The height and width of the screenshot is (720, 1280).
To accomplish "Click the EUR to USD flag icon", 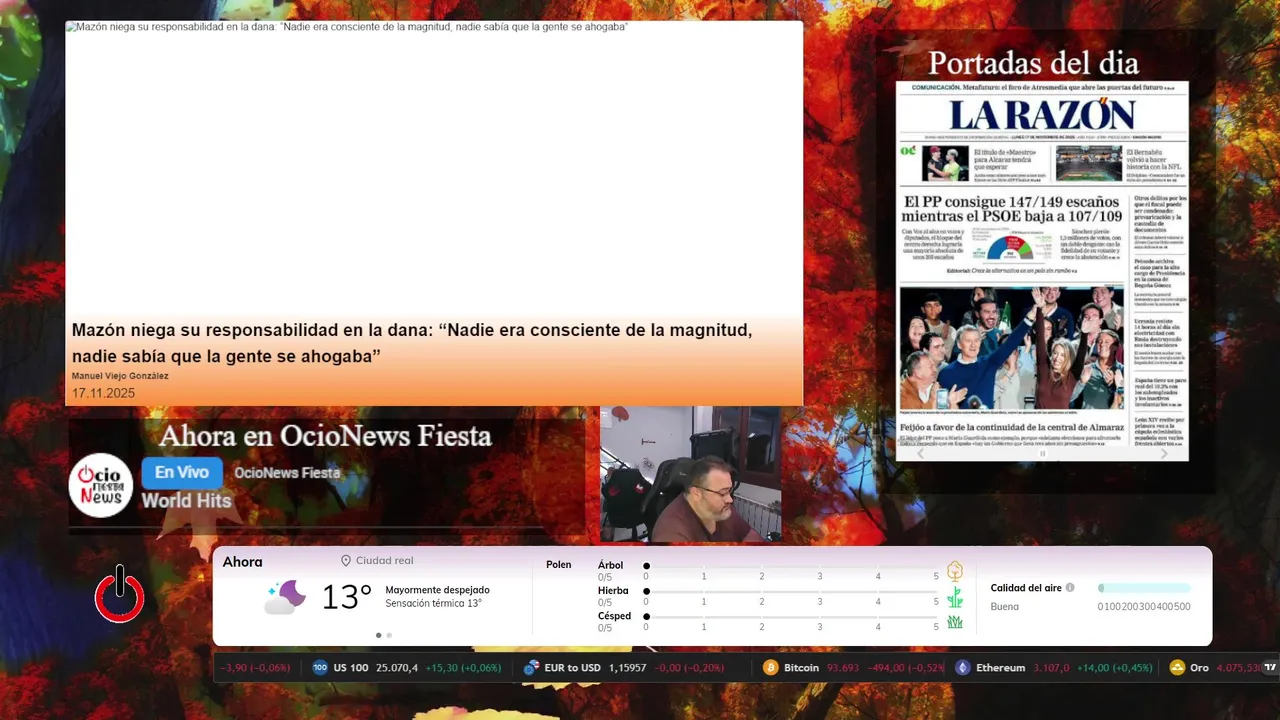I will coord(531,668).
